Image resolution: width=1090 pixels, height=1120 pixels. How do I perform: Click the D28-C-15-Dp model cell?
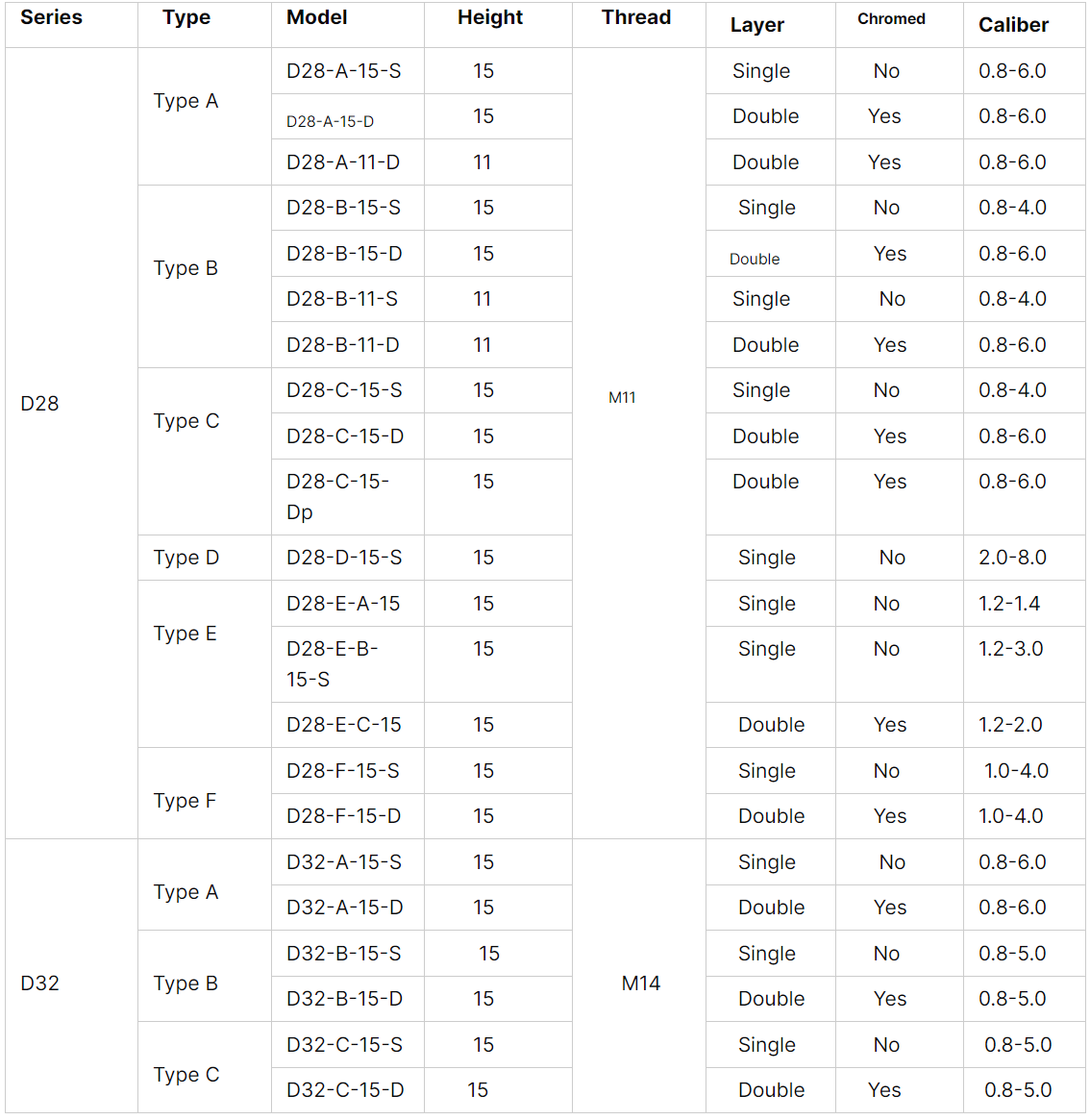[x=347, y=496]
